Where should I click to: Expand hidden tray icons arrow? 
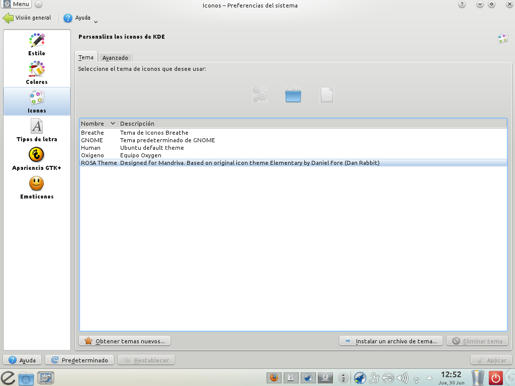430,378
